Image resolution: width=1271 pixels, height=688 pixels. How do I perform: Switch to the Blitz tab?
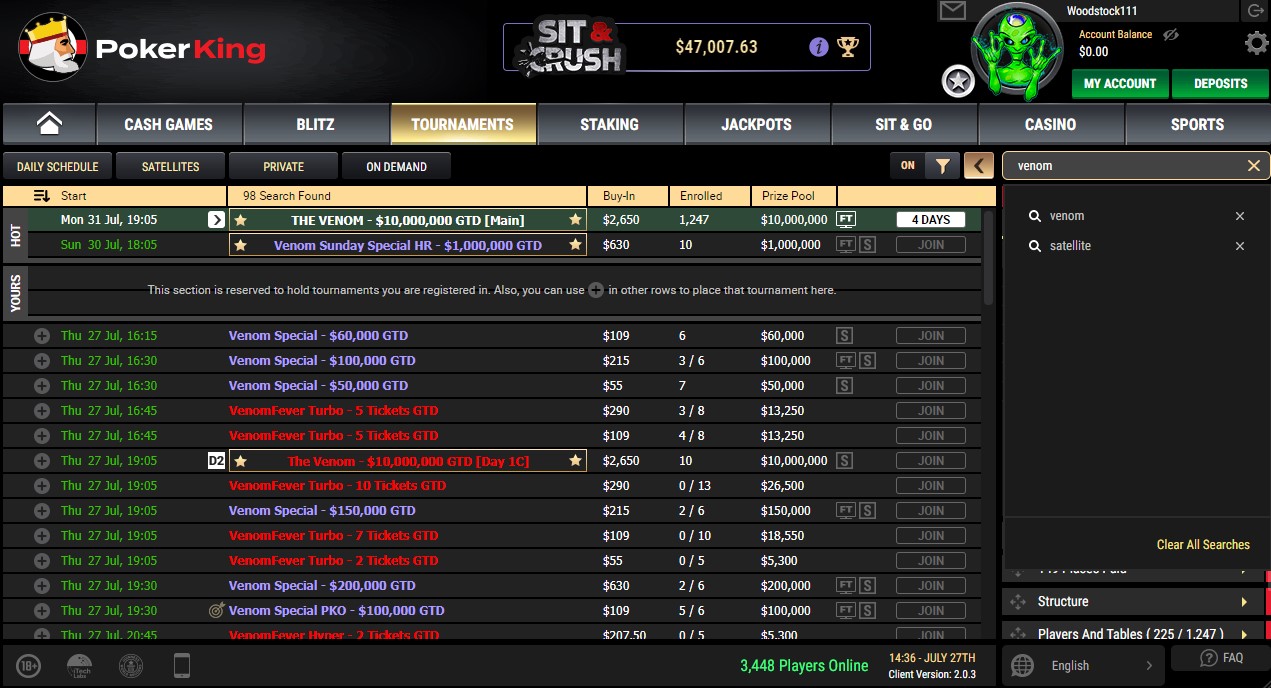pyautogui.click(x=316, y=124)
